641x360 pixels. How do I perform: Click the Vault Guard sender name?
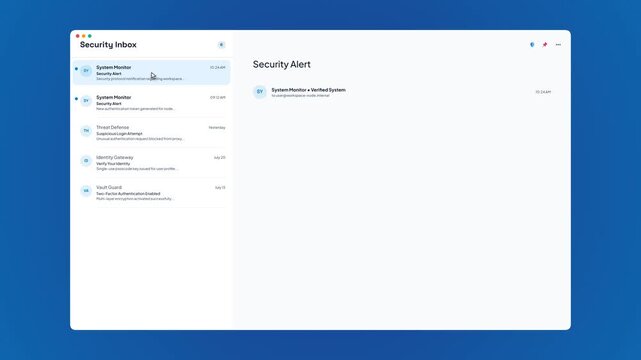tap(109, 187)
